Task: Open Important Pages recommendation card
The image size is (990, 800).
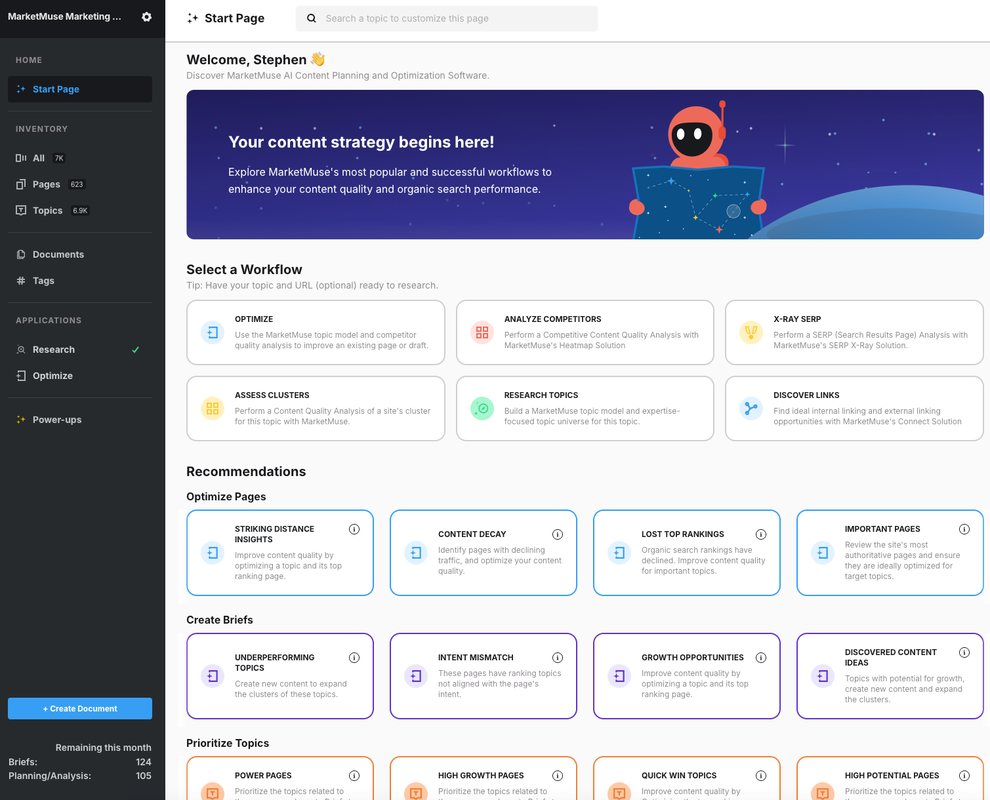Action: click(x=890, y=552)
